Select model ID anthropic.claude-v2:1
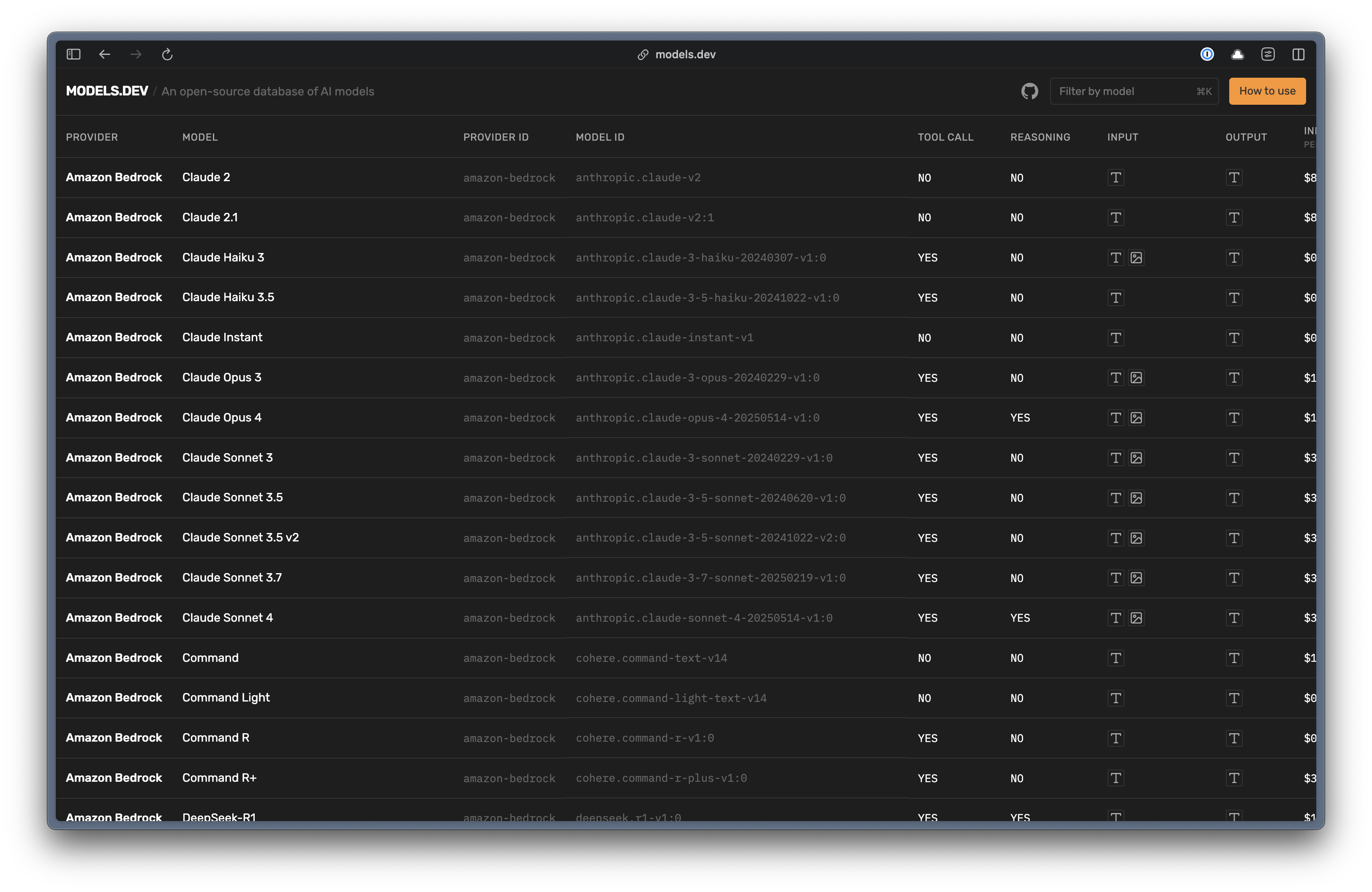 tap(645, 218)
